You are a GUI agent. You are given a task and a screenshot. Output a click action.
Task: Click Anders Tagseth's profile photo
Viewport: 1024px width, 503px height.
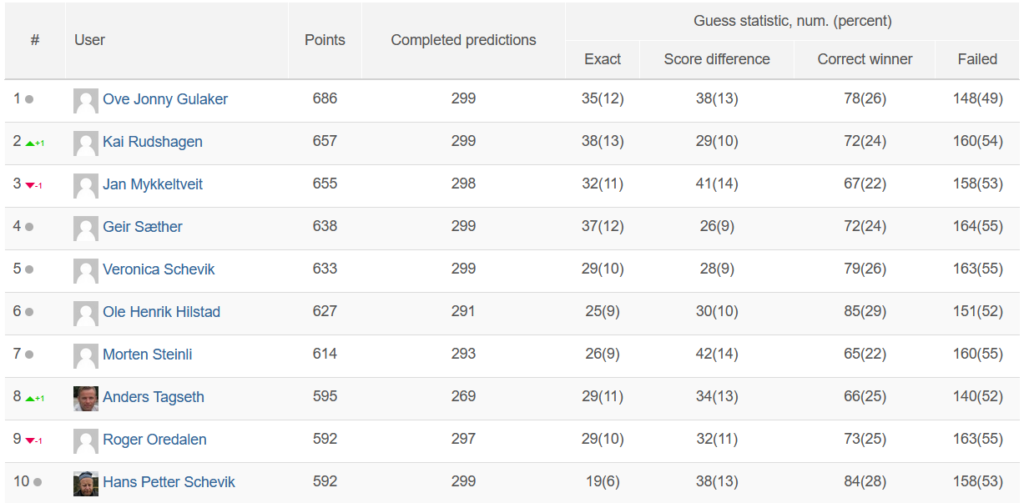tap(86, 398)
